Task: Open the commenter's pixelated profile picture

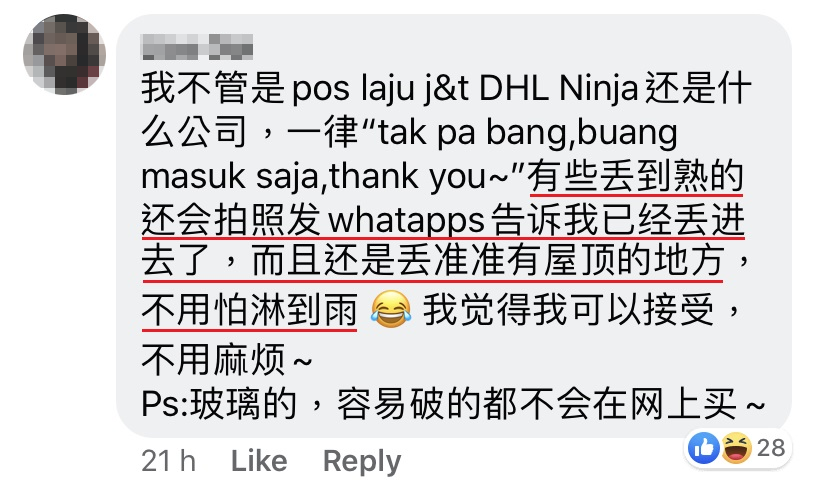Action: [64, 55]
